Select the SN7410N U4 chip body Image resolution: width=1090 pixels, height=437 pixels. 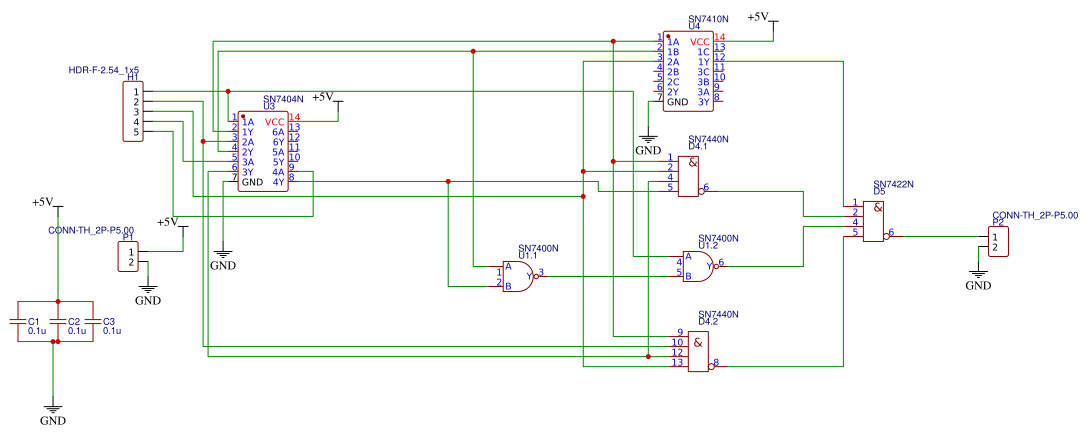coord(688,72)
